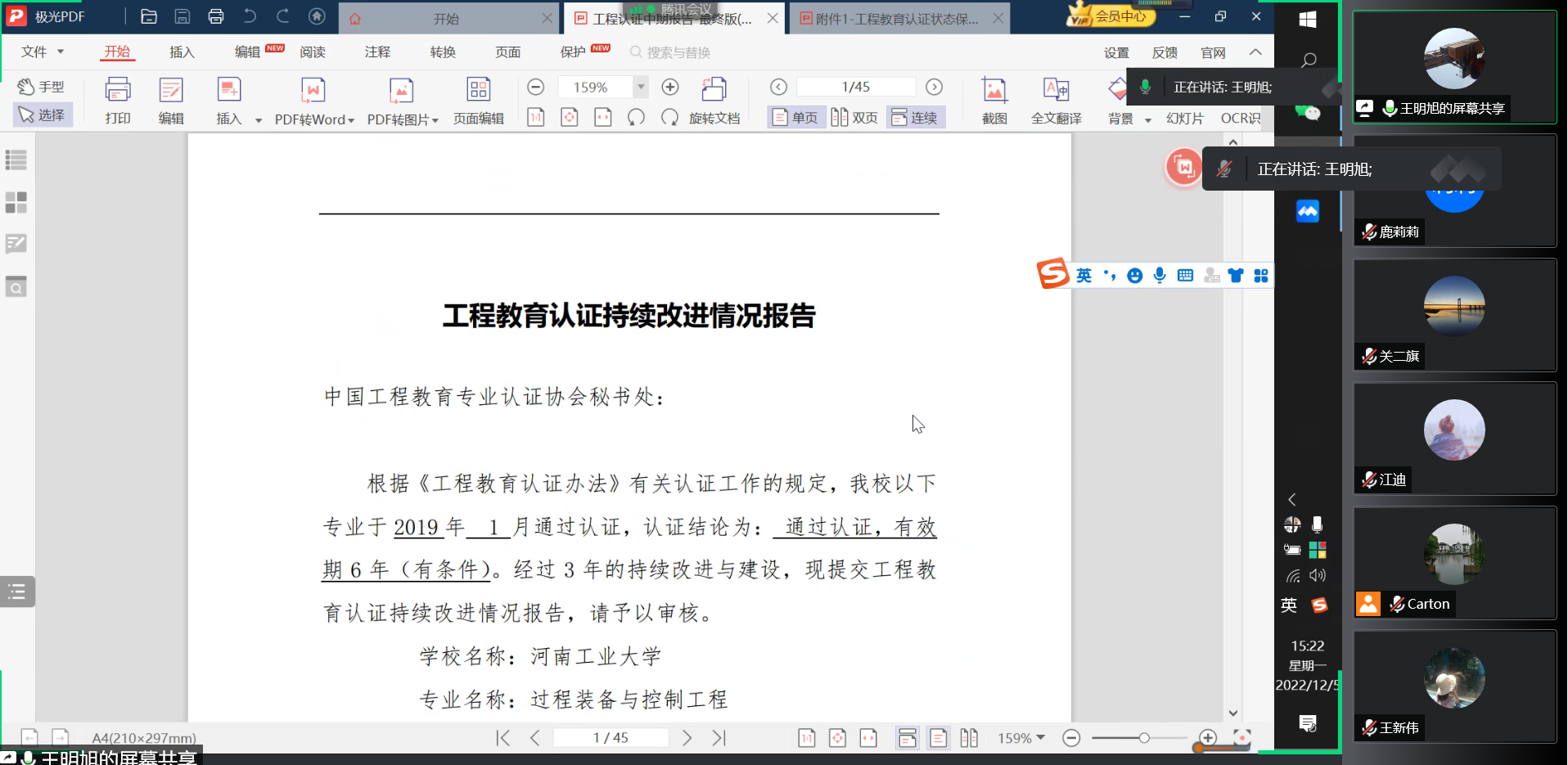This screenshot has width=1568, height=765.
Task: Open the Annotate (注释) ribbon tab
Action: point(377,52)
